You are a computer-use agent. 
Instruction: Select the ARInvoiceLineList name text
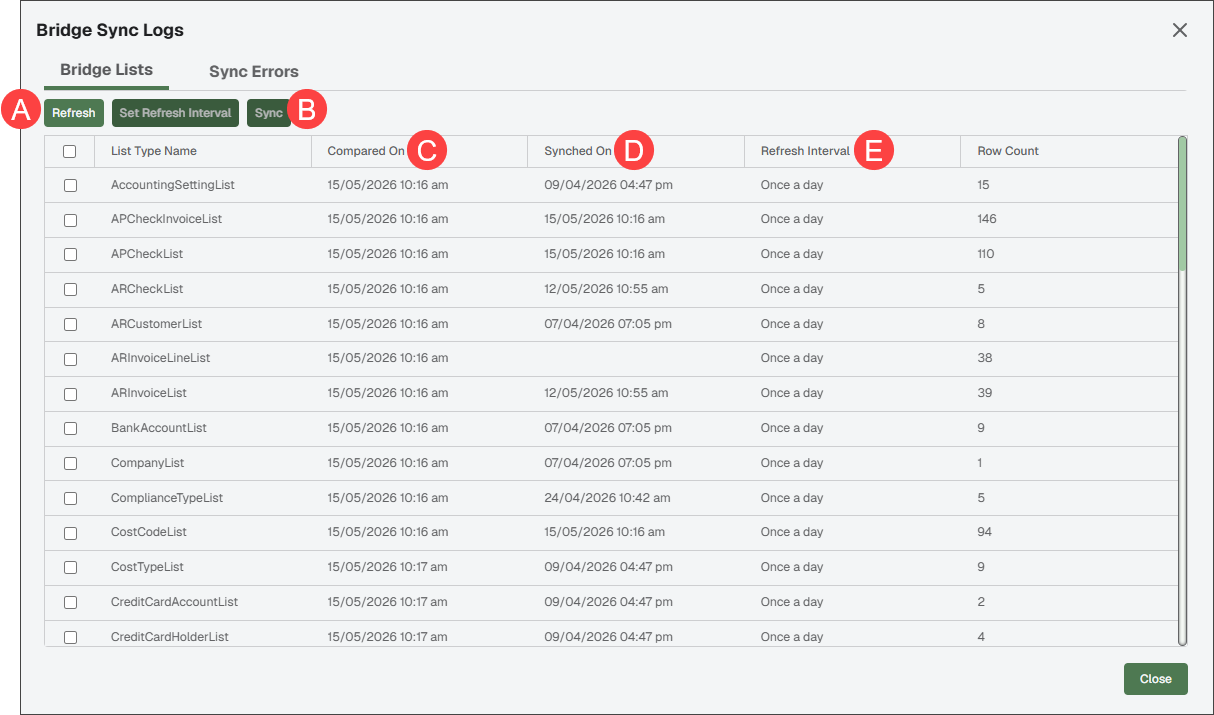[161, 358]
